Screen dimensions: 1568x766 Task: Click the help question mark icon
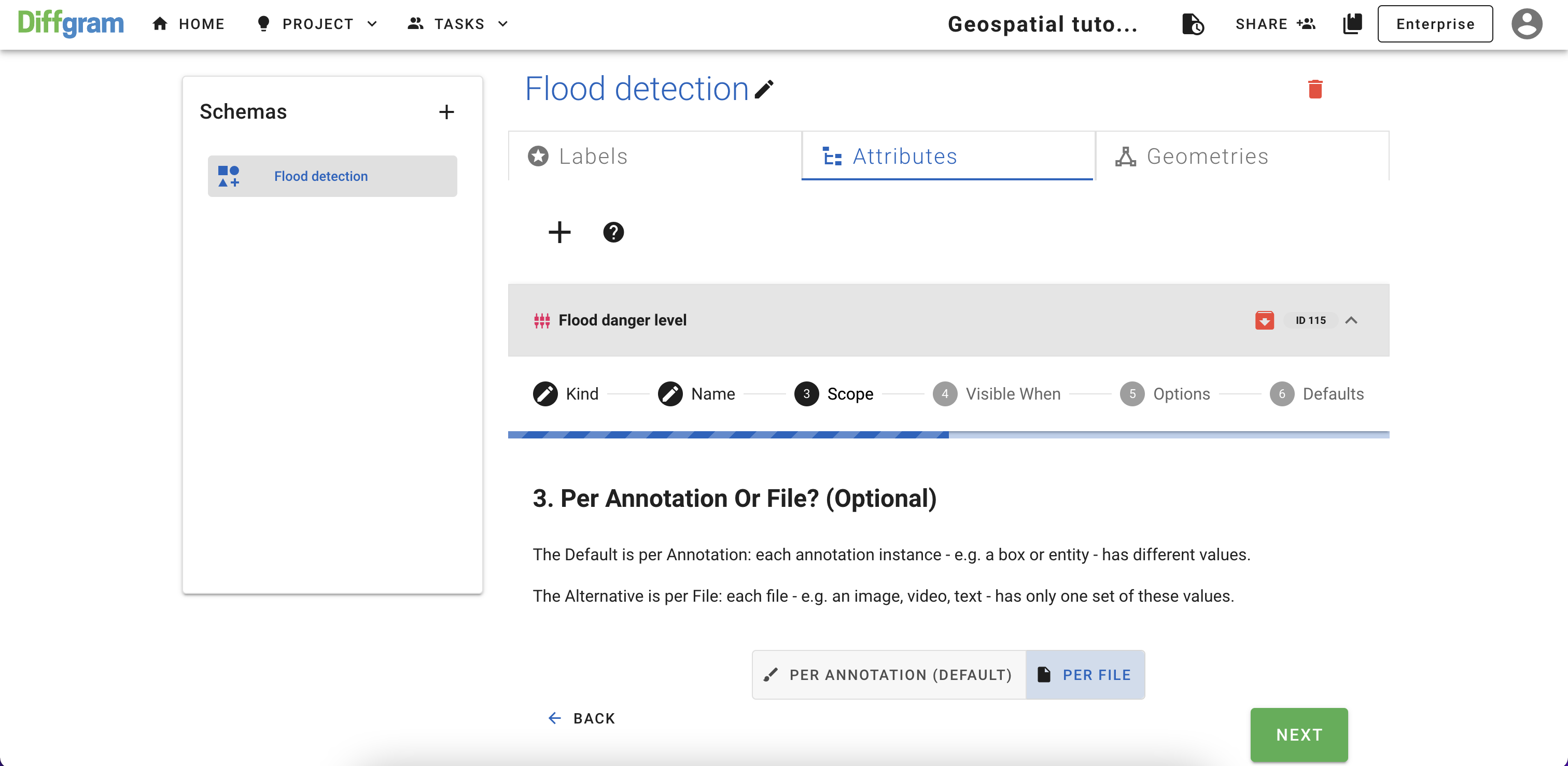pos(613,232)
